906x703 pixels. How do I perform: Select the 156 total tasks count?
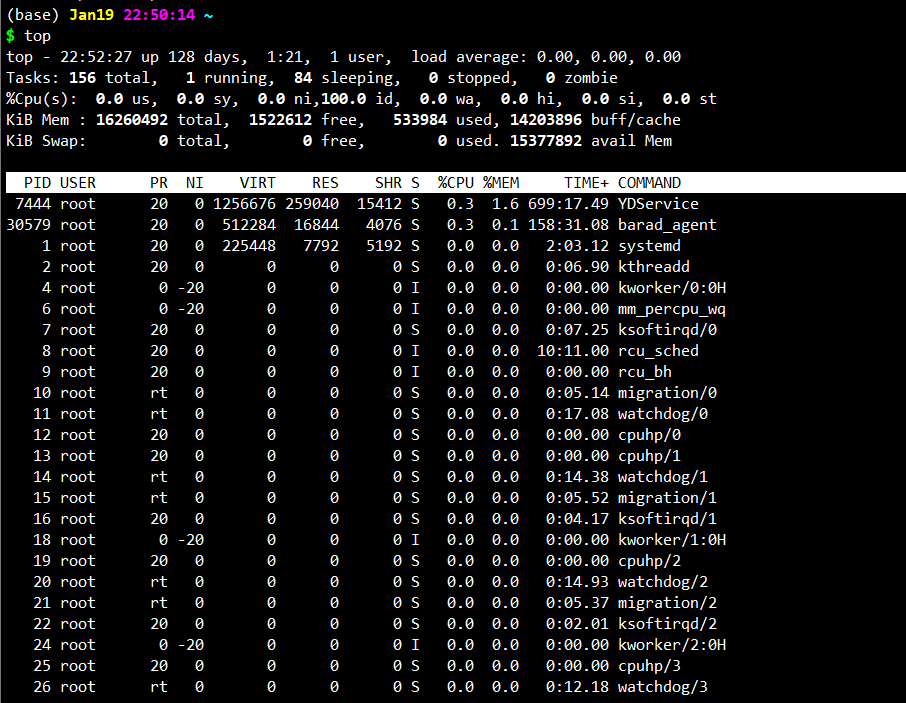82,78
